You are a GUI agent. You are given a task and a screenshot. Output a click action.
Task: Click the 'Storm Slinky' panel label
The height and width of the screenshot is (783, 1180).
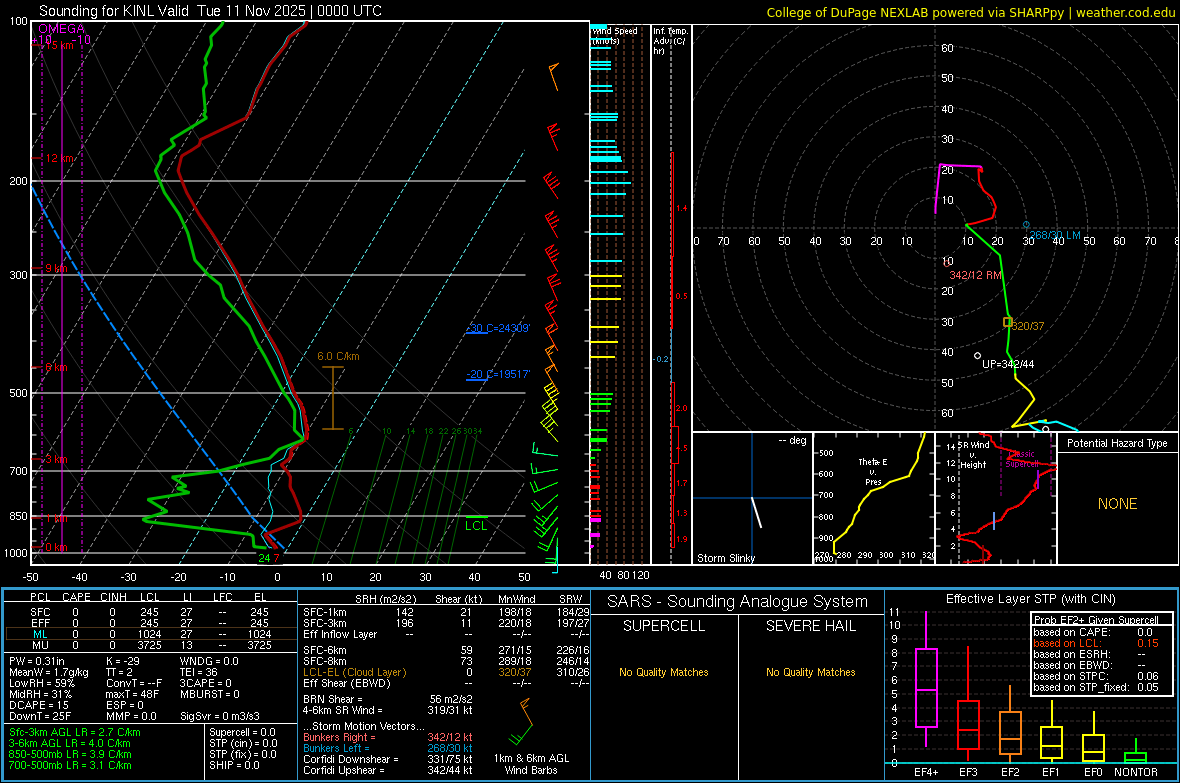pyautogui.click(x=725, y=558)
